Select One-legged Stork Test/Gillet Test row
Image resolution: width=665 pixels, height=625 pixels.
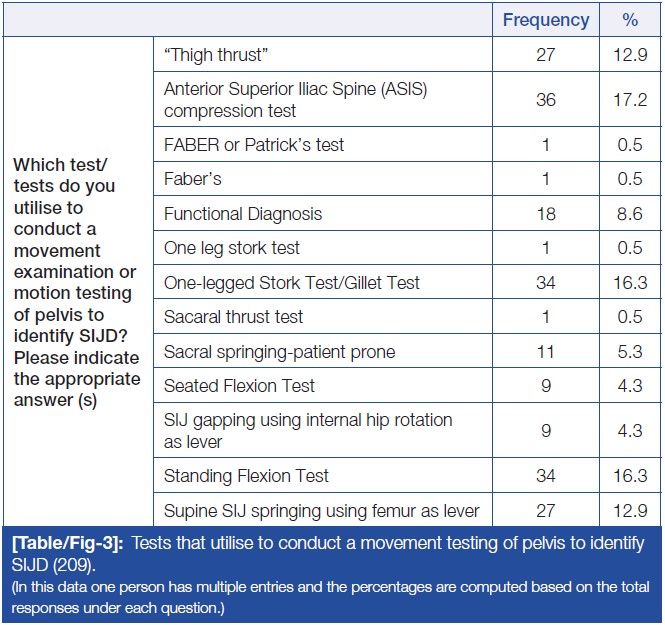pos(292,283)
